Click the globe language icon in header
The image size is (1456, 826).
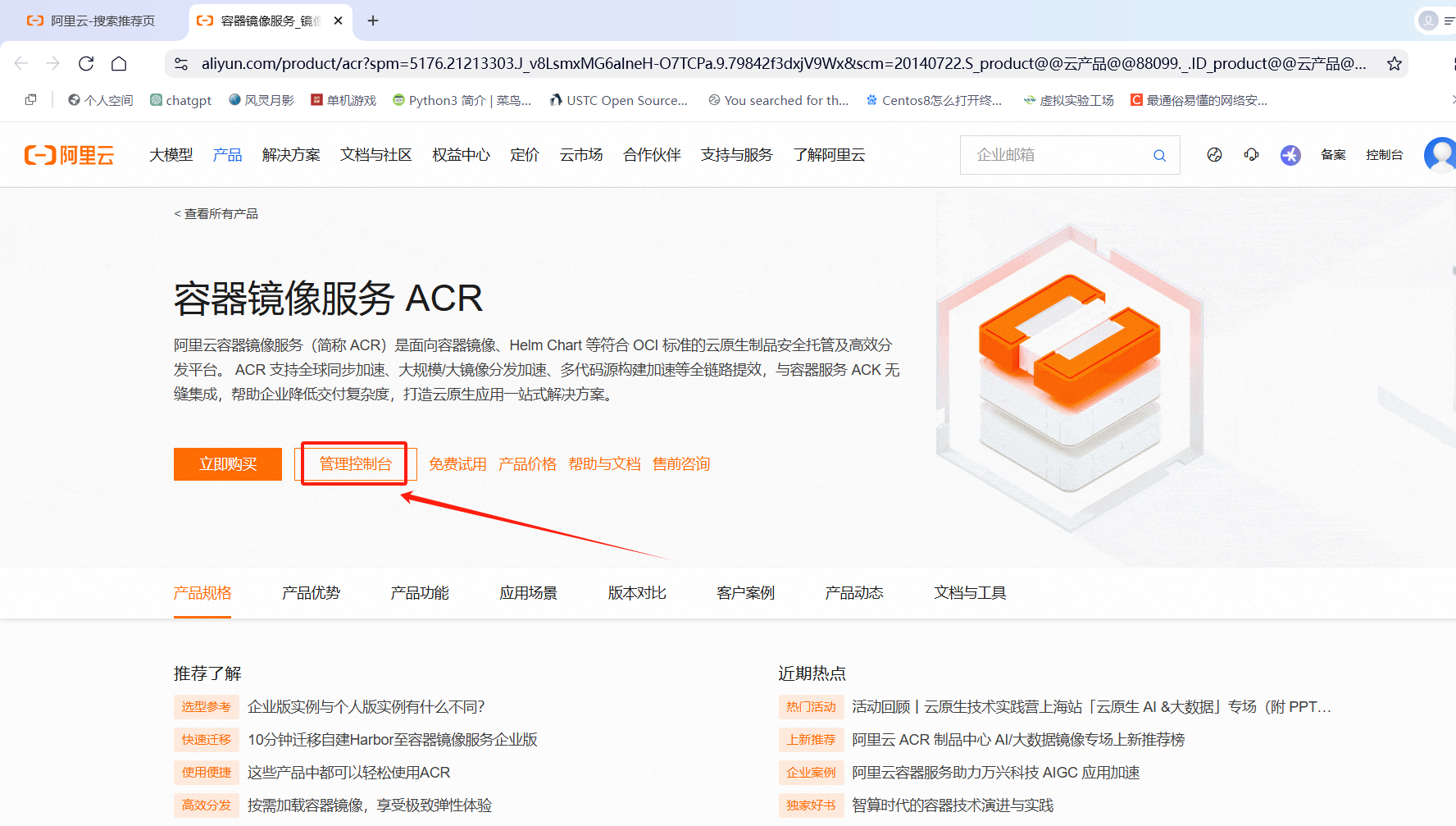[1214, 154]
